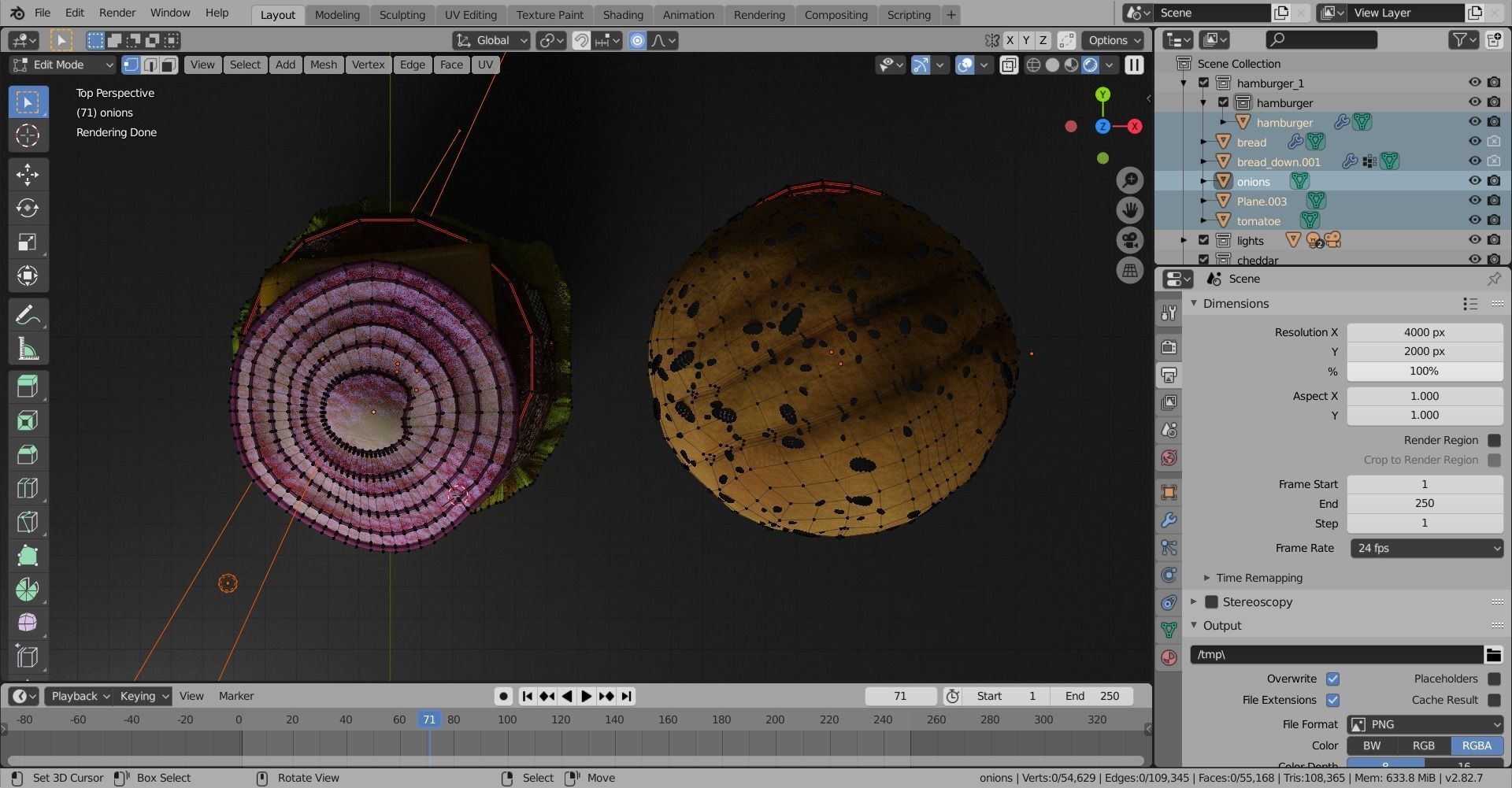Click the resolution percentage slider
This screenshot has height=788, width=1512.
tap(1424, 371)
